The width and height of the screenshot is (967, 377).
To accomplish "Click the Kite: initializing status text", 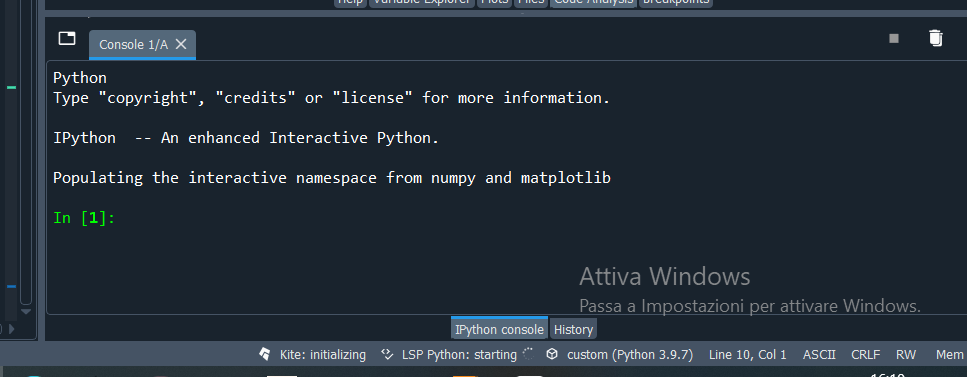I will pos(323,355).
